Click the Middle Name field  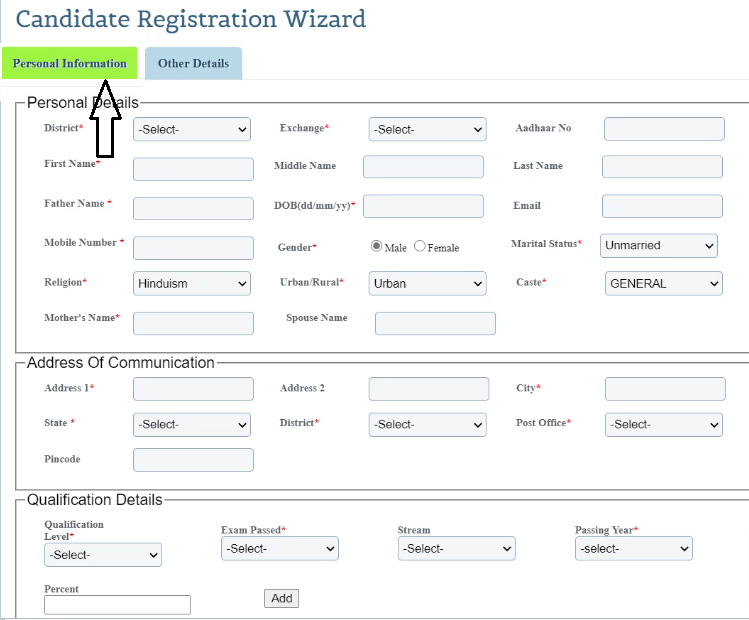coord(423,166)
